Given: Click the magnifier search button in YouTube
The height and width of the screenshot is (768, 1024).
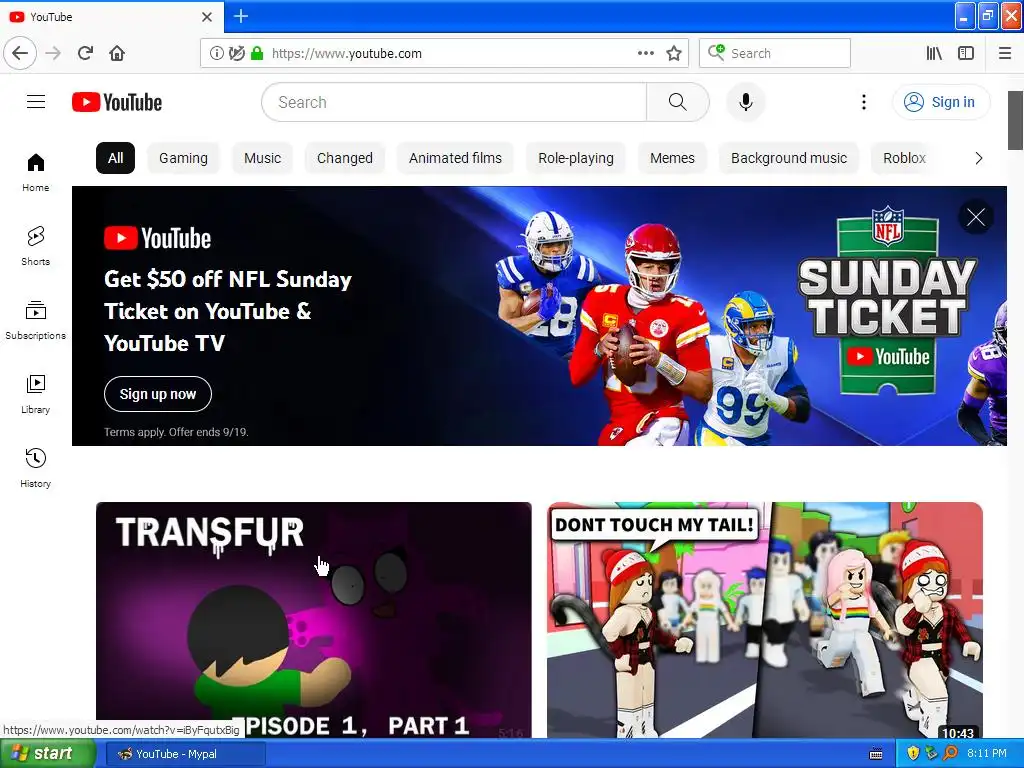Looking at the screenshot, I should pos(678,102).
